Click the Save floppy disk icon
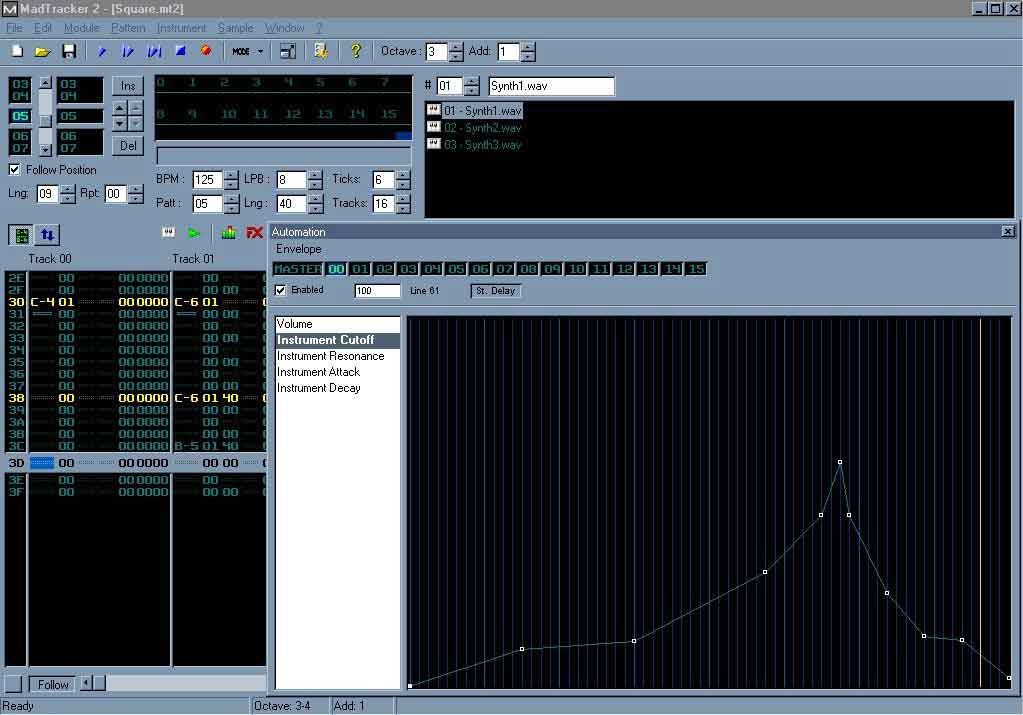Viewport: 1023px width, 715px height. point(69,51)
